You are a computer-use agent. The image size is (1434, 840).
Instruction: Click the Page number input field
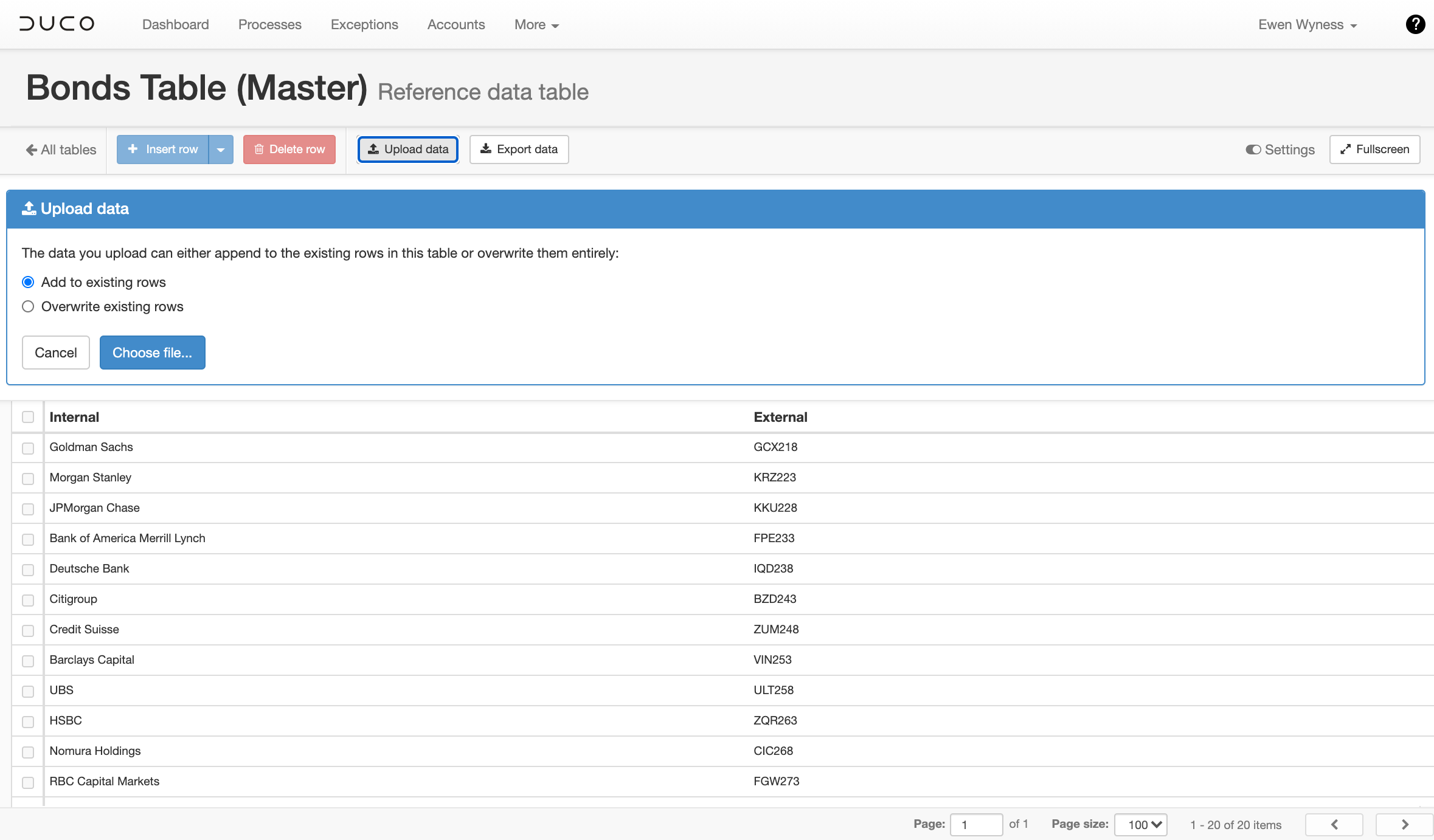(975, 824)
